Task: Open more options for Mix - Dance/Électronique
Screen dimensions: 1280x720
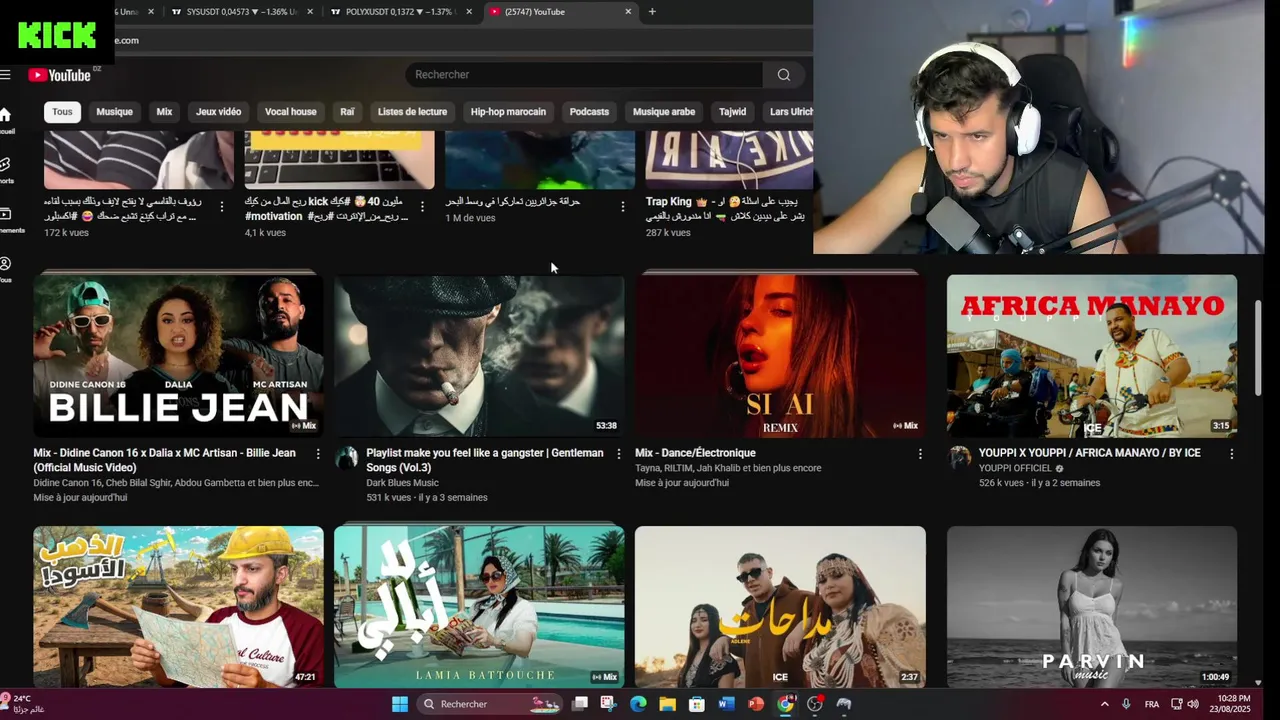Action: coord(920,454)
